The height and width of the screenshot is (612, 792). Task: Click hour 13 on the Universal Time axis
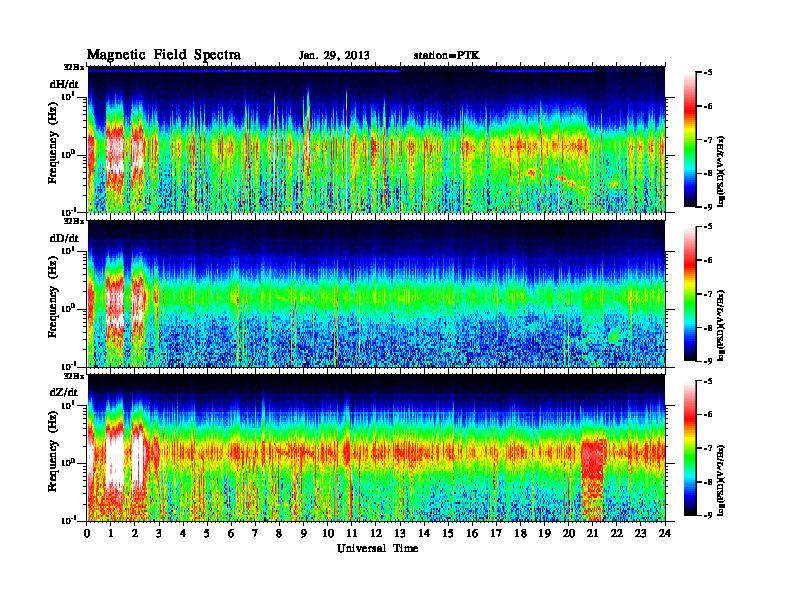[400, 533]
